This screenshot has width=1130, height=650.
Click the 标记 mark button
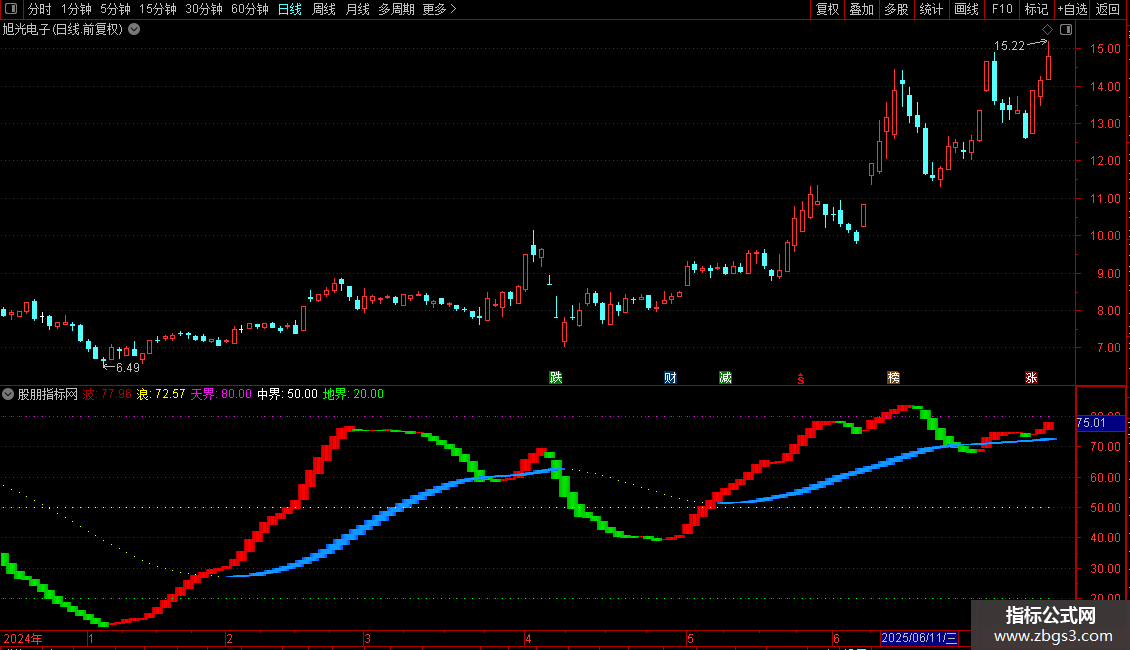coord(1036,9)
